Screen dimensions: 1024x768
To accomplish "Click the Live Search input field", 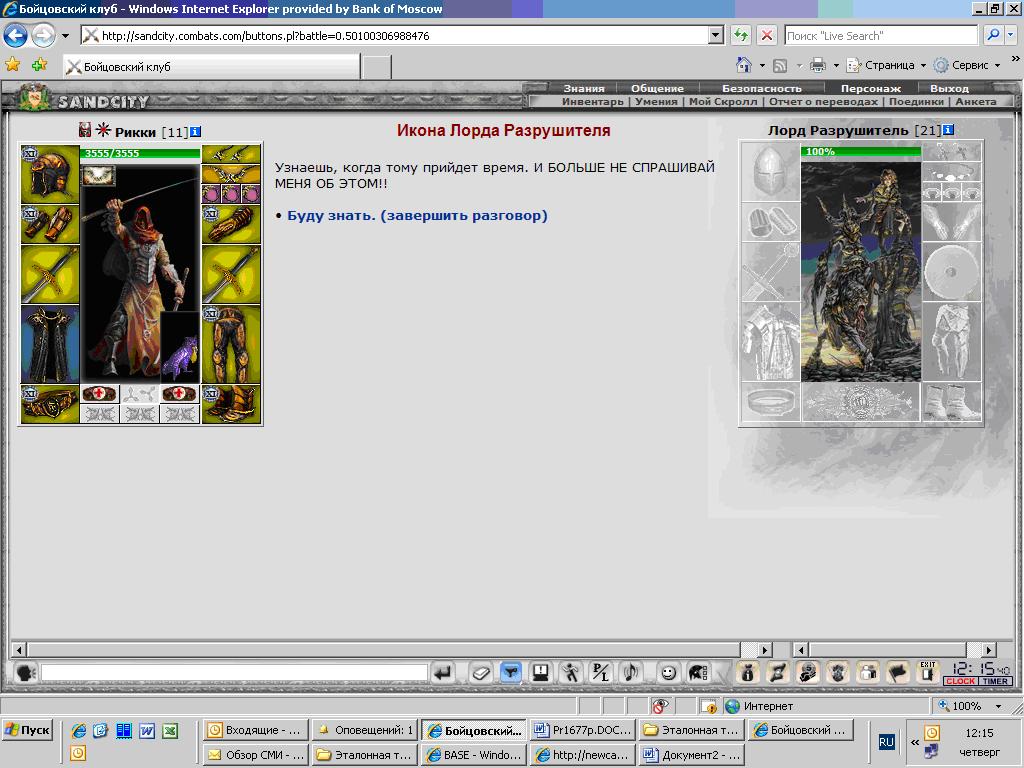I will (x=880, y=35).
